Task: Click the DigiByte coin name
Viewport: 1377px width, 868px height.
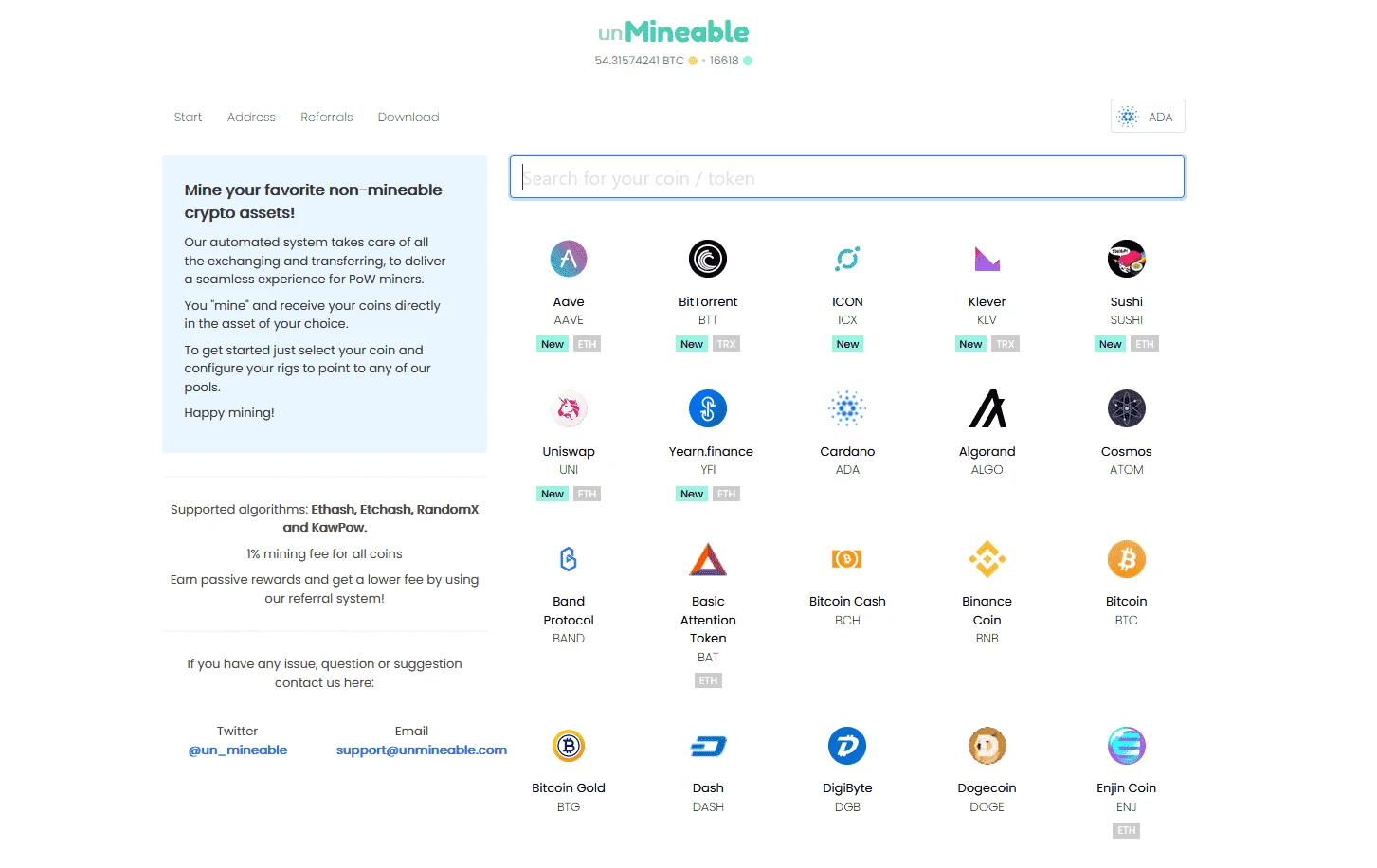Action: pos(847,787)
